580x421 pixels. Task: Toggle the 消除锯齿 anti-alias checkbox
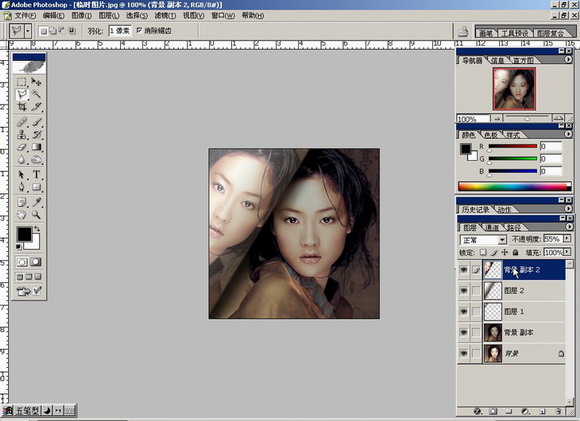tap(139, 30)
